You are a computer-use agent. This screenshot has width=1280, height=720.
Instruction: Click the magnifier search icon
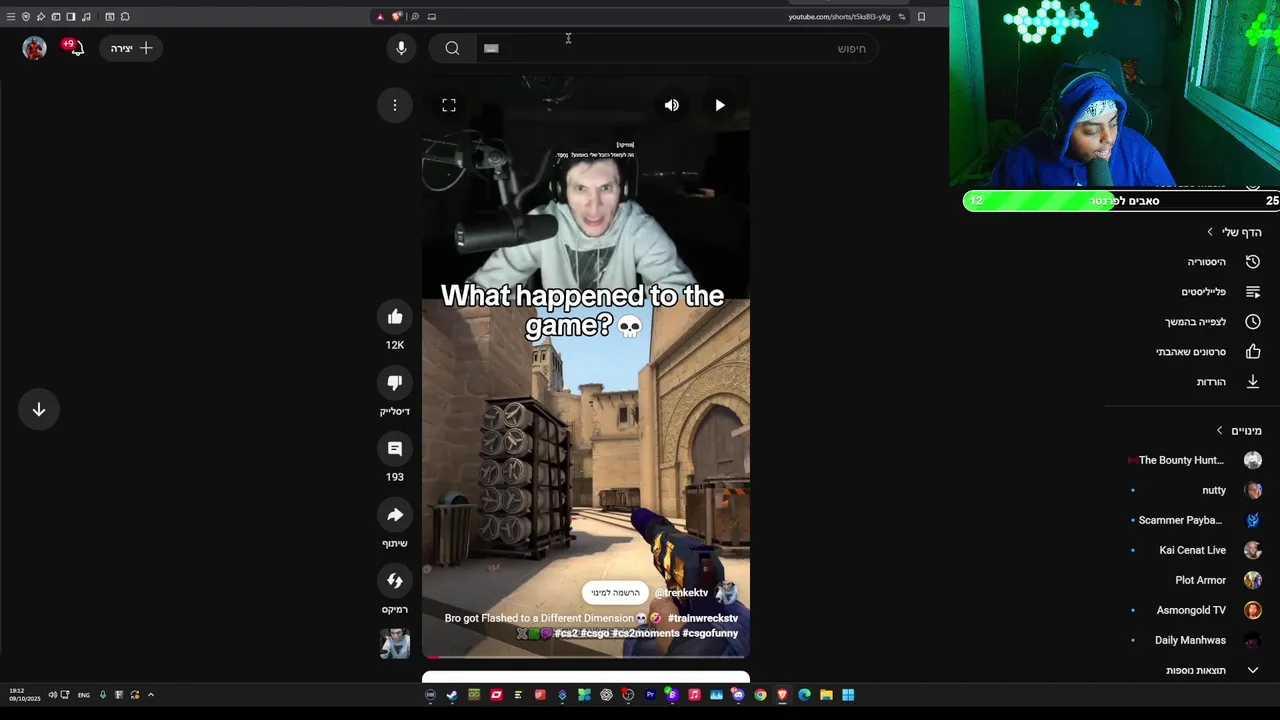[452, 48]
